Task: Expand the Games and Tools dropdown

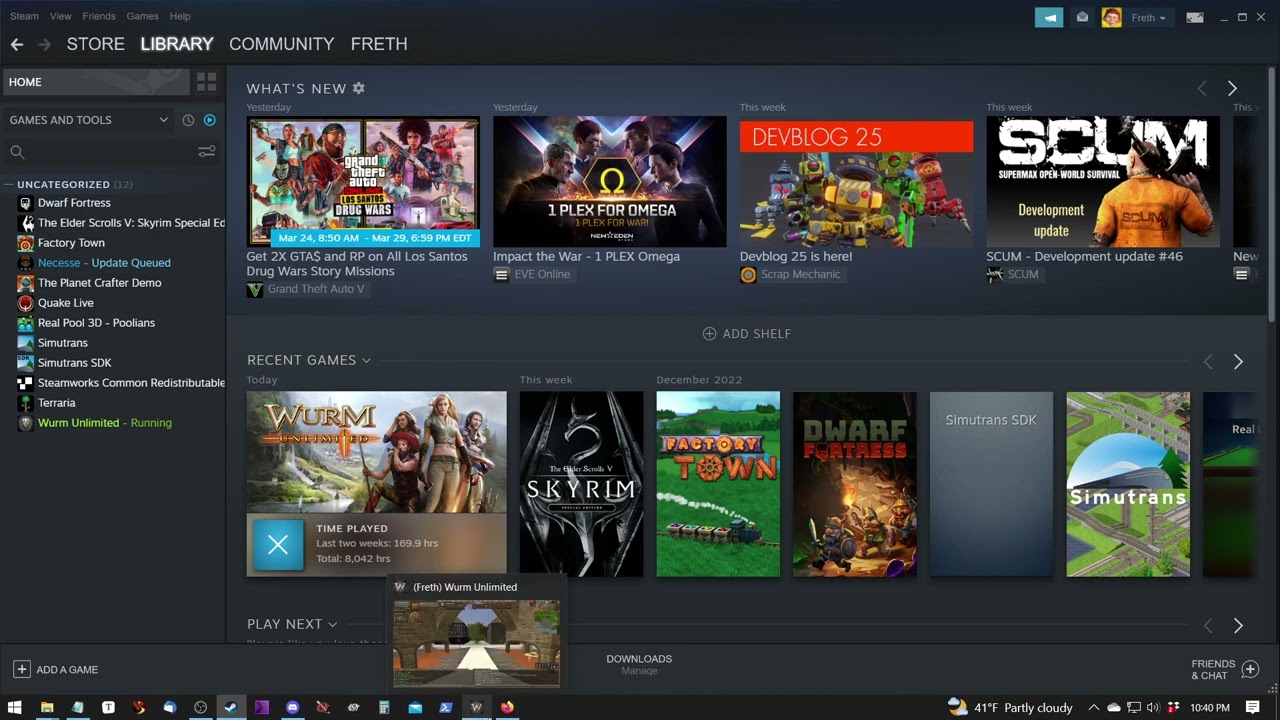Action: pyautogui.click(x=89, y=120)
